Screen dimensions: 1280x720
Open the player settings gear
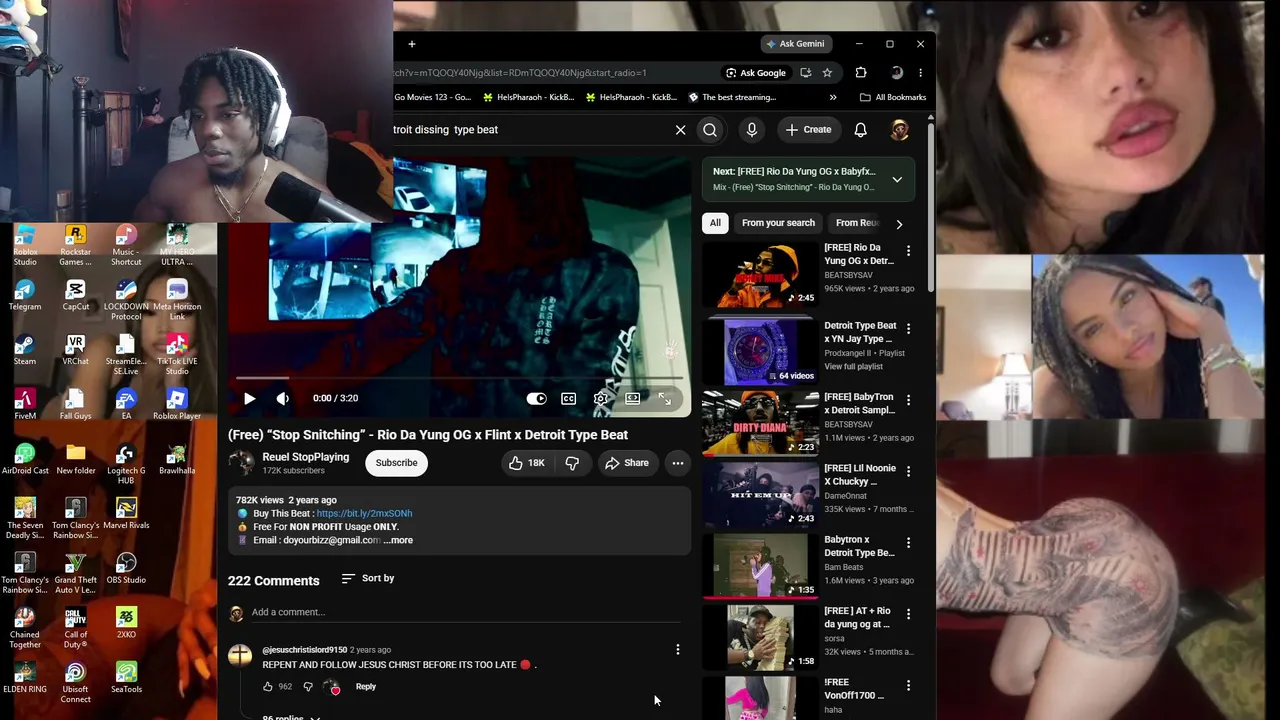600,398
